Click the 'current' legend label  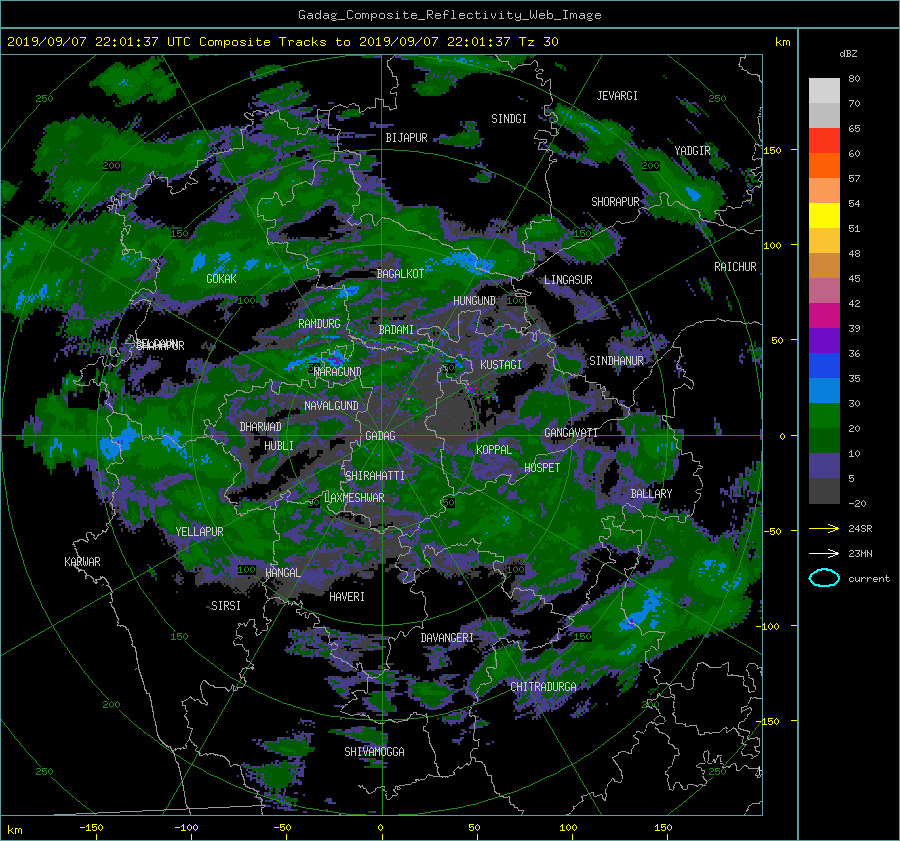869,579
